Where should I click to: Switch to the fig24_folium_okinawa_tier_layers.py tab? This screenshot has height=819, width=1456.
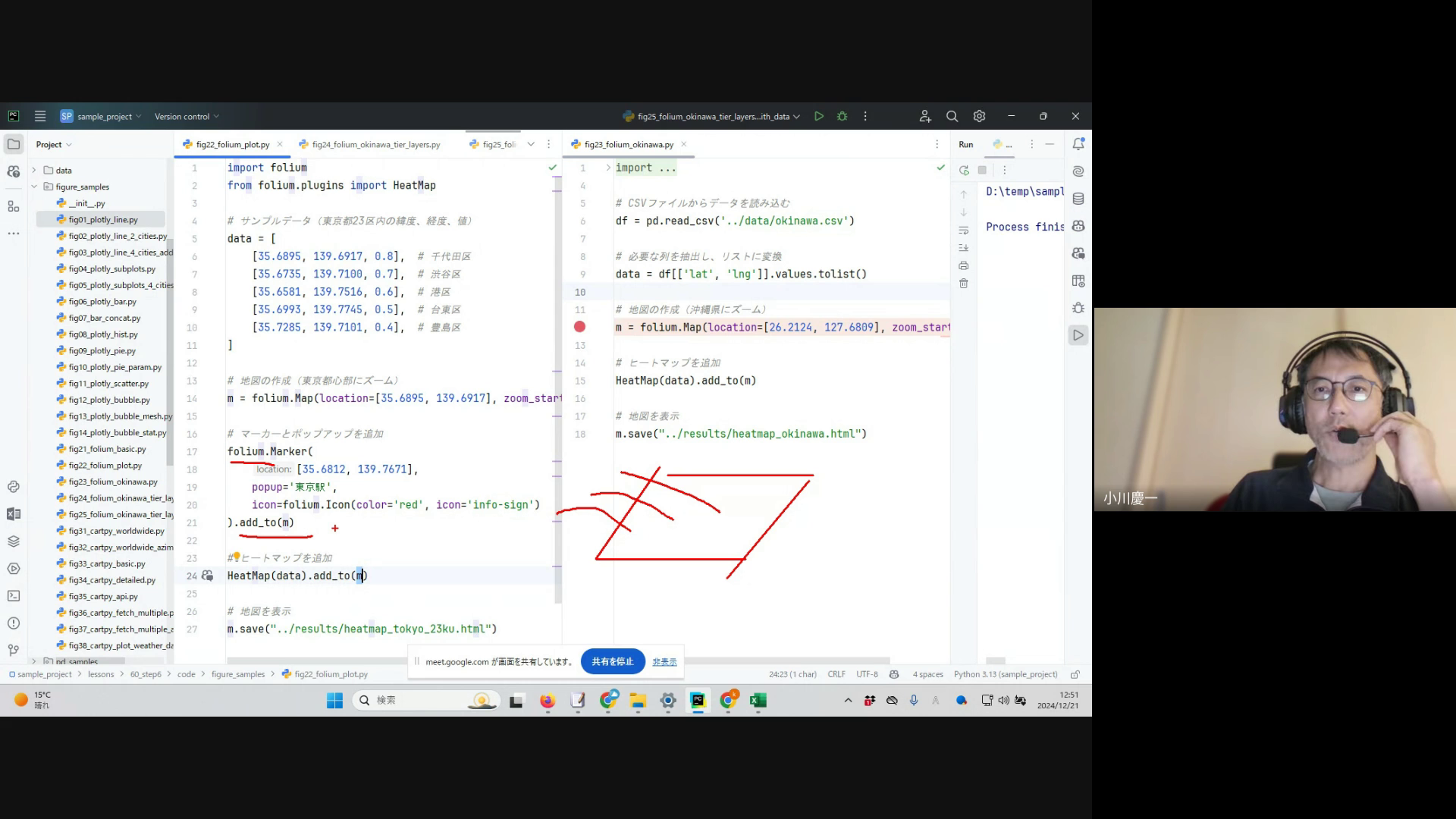coord(375,144)
